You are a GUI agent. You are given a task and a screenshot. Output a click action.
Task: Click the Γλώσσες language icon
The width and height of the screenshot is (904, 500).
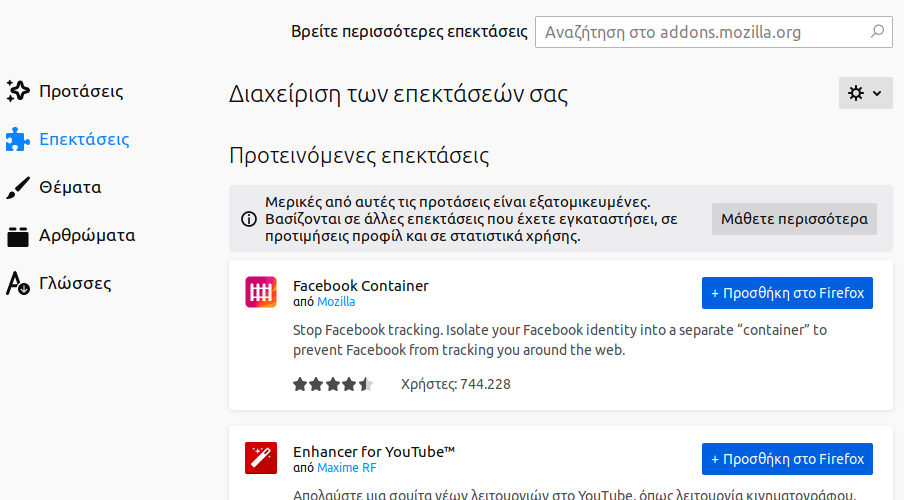click(18, 283)
